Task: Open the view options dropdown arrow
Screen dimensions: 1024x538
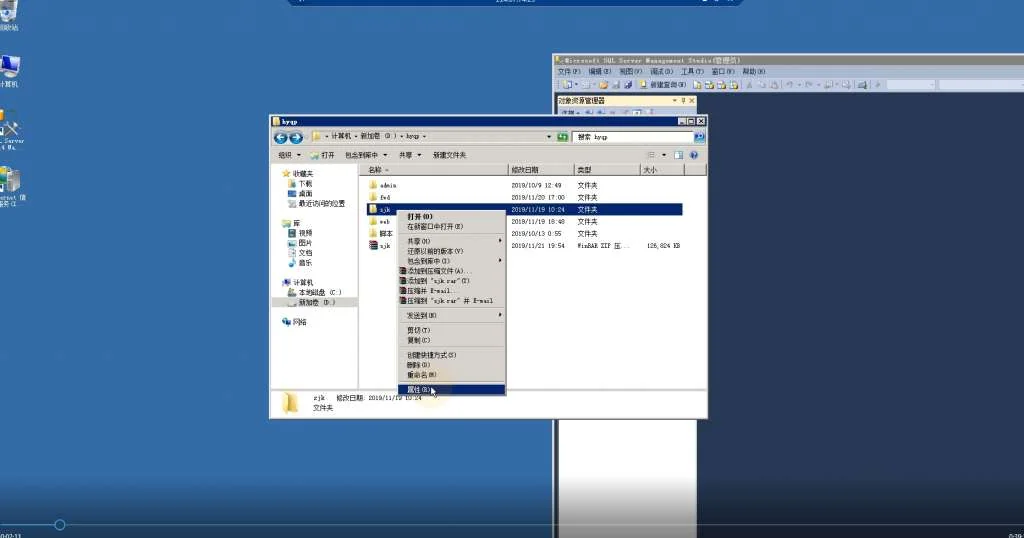Action: tap(662, 155)
